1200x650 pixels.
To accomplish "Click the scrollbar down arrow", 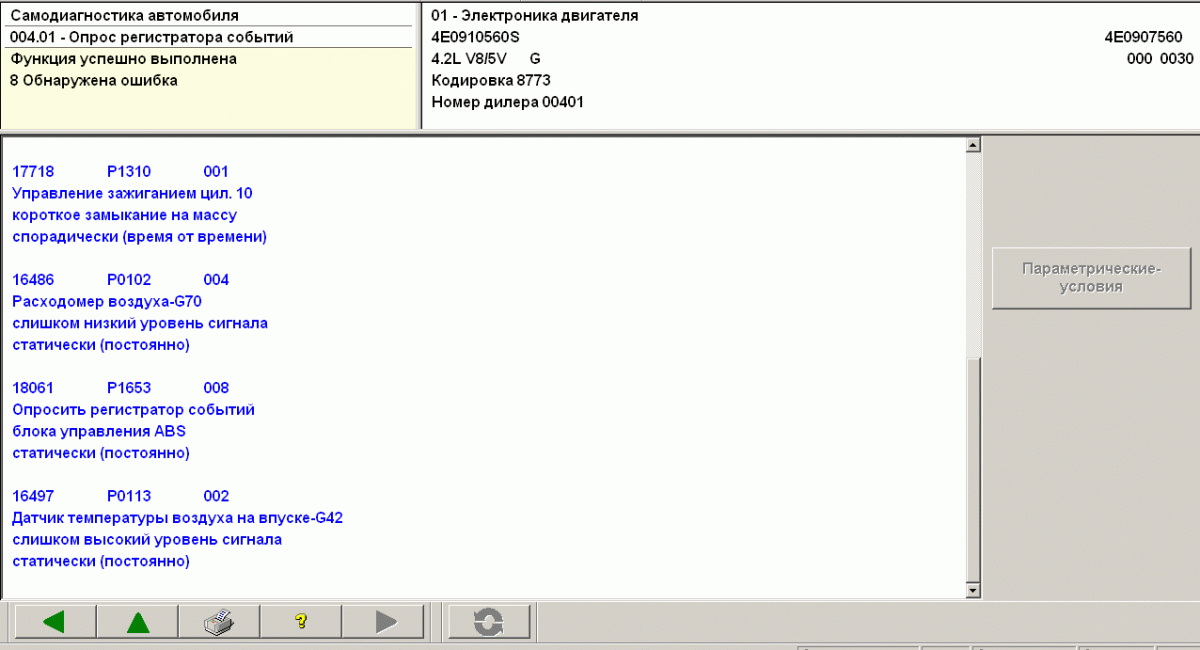I will tap(974, 591).
